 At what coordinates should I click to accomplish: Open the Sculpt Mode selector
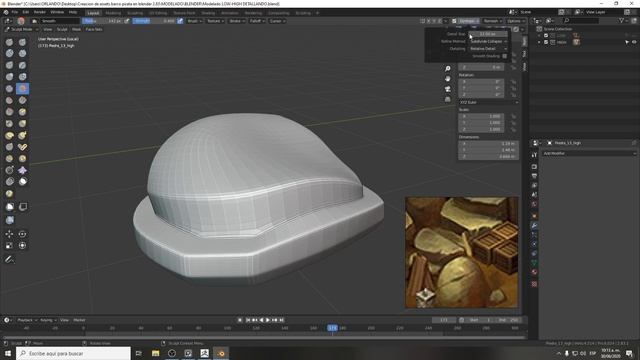pyautogui.click(x=21, y=29)
